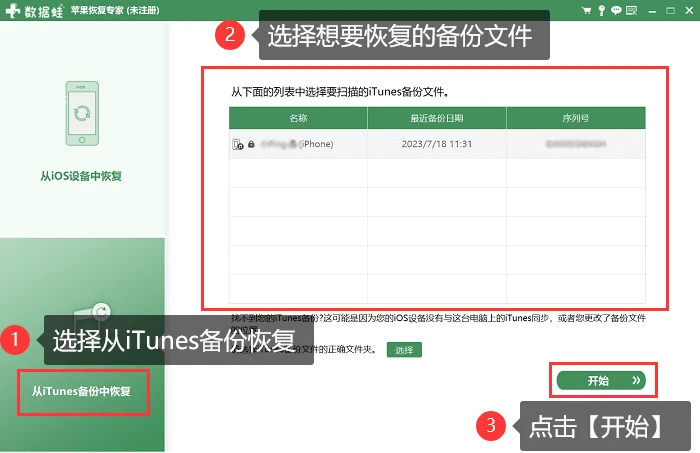
Task: Click the 序列号 column header
Action: point(576,118)
